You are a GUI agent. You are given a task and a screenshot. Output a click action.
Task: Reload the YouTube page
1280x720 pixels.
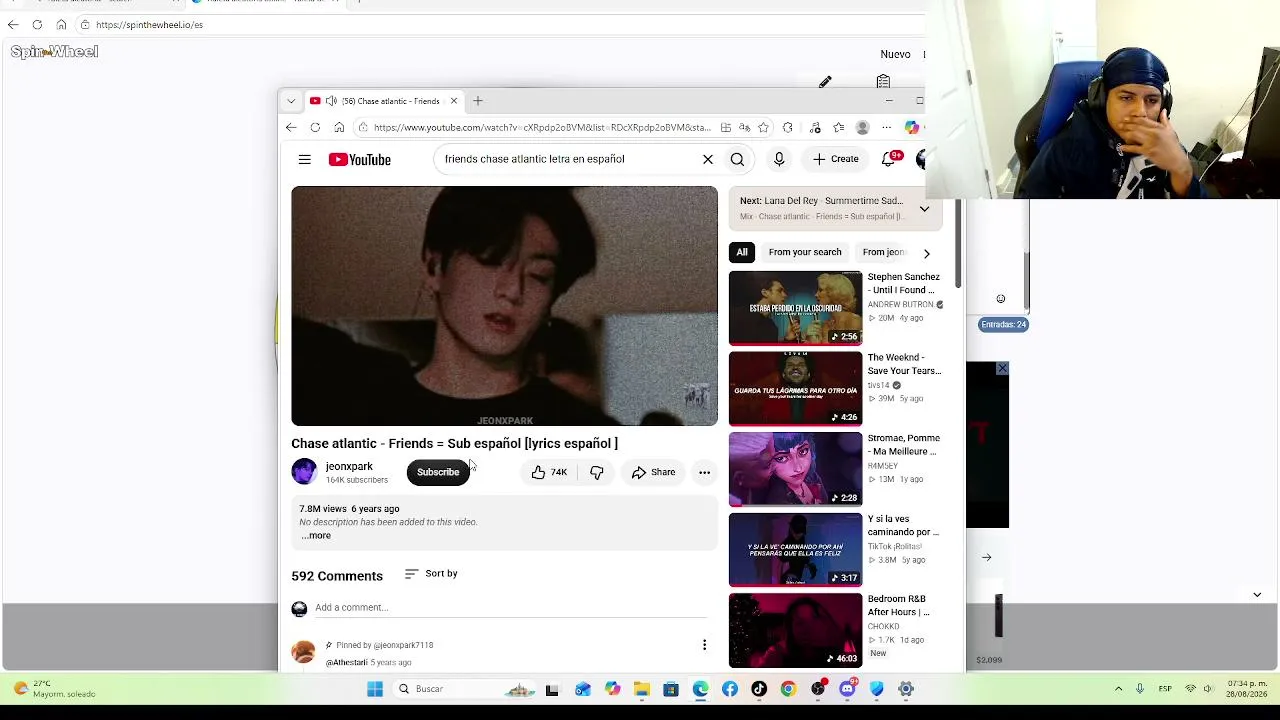(x=315, y=128)
